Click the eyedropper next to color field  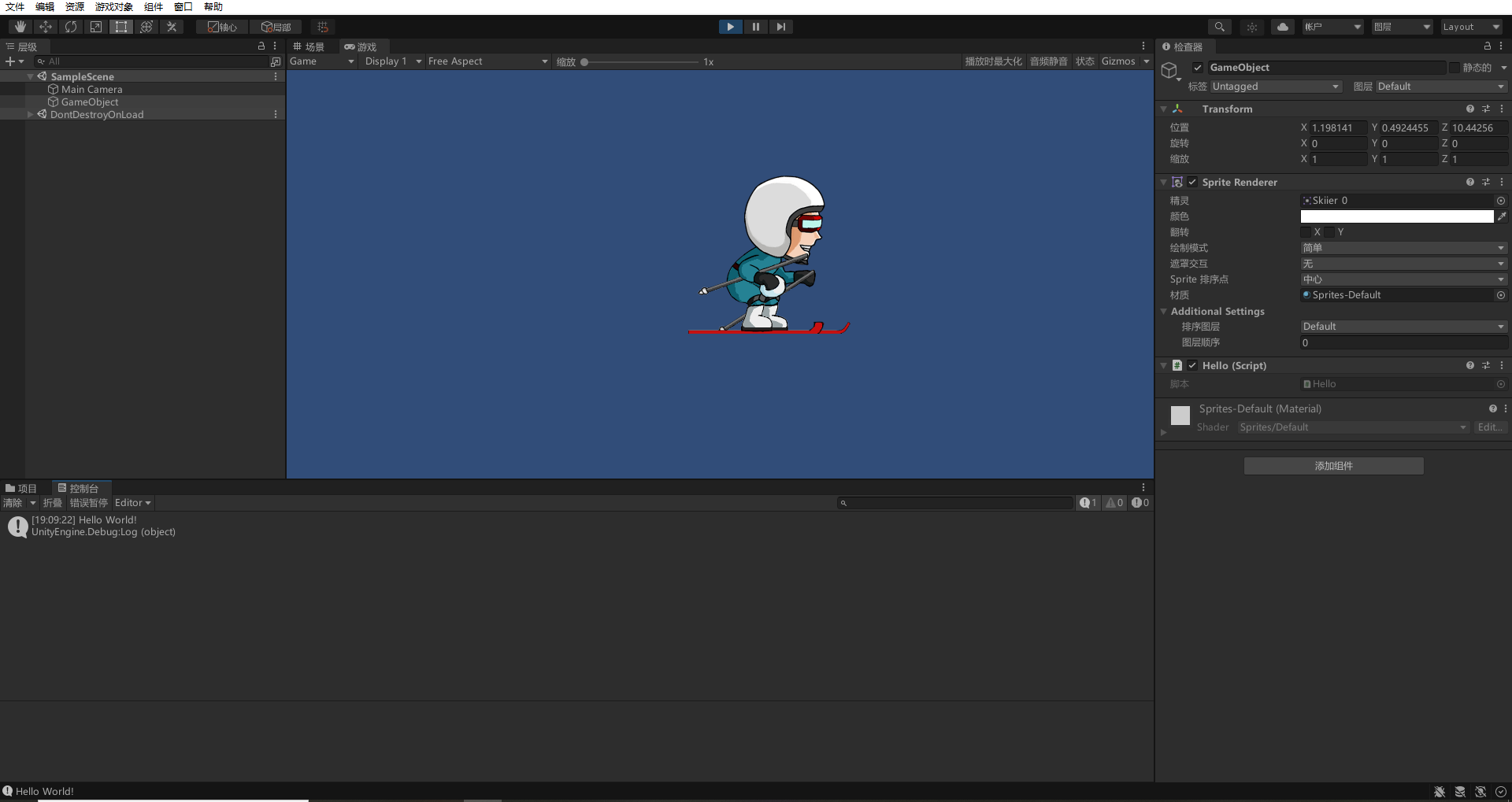1502,216
